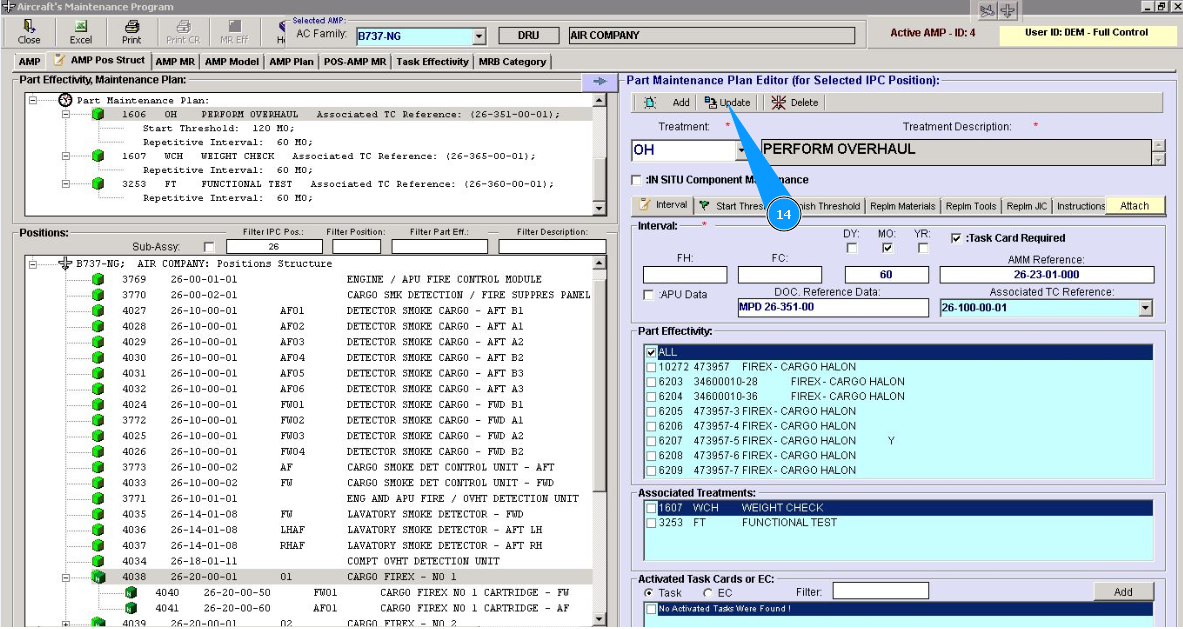
Task: Uncheck the Task Card Required checkbox
Action: pyautogui.click(x=957, y=239)
